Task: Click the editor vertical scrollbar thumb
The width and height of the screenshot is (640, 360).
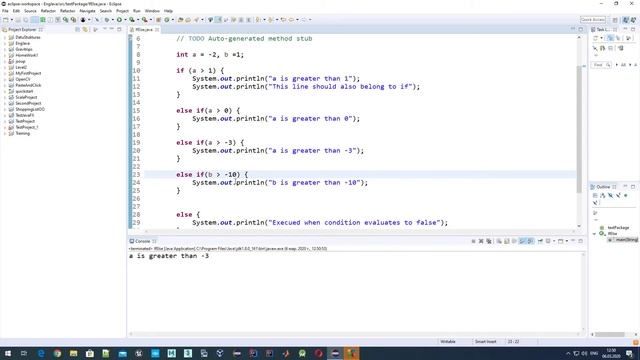Action: point(579,129)
